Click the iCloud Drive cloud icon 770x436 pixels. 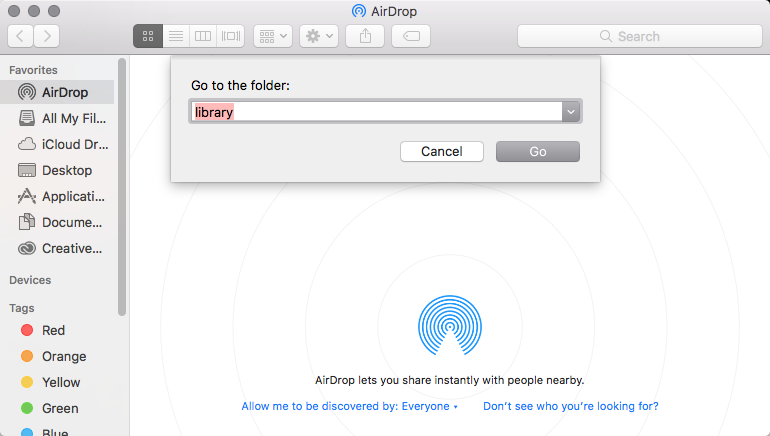point(27,144)
